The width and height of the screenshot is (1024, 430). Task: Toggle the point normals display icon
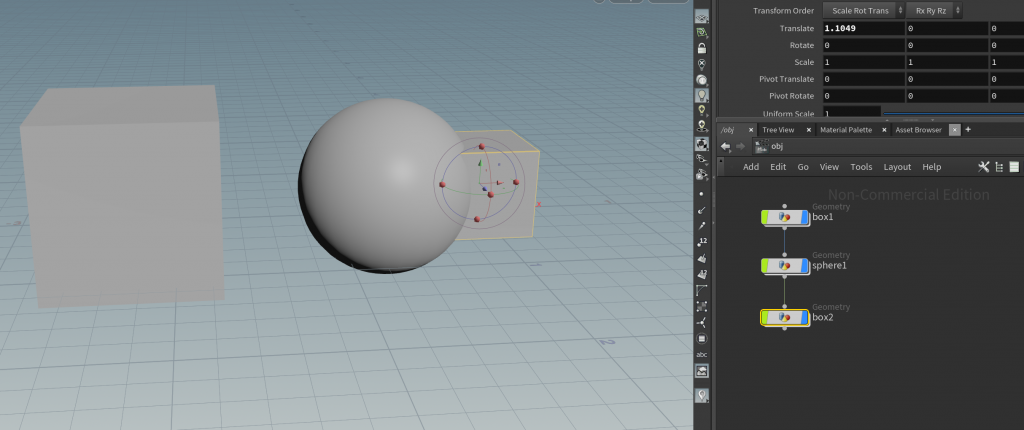(701, 210)
